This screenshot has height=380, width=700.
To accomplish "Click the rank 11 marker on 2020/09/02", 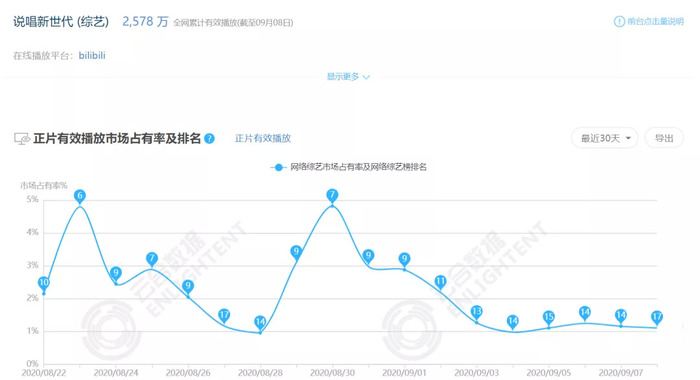I will coord(440,281).
